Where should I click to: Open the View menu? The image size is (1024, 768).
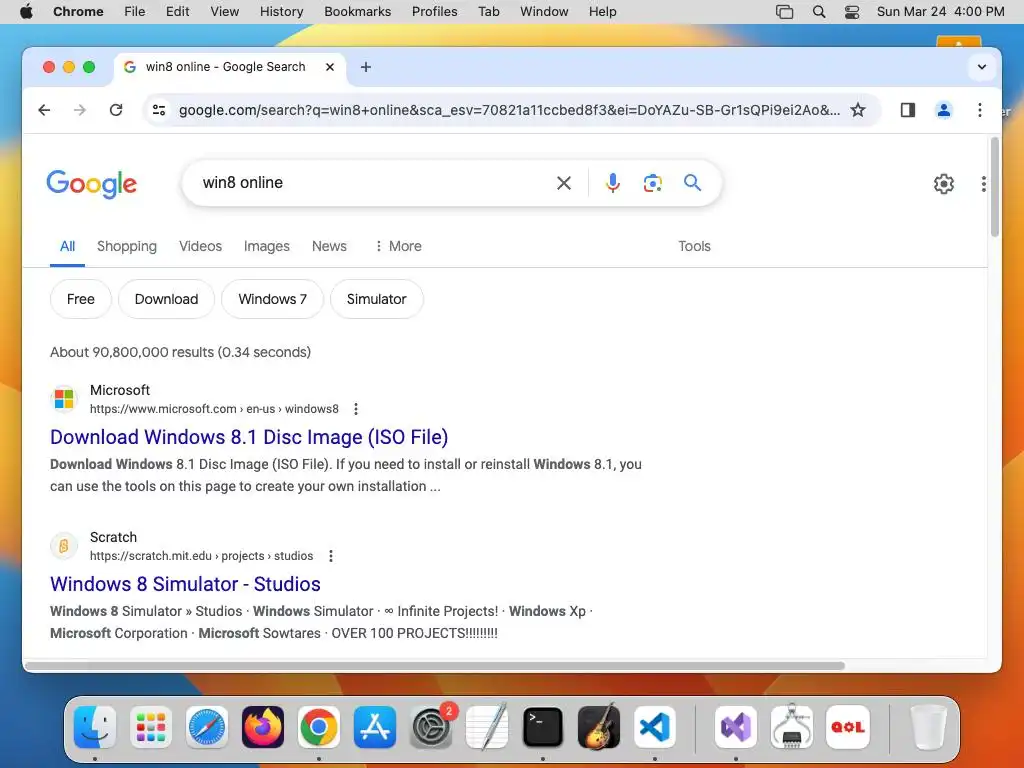pos(225,12)
